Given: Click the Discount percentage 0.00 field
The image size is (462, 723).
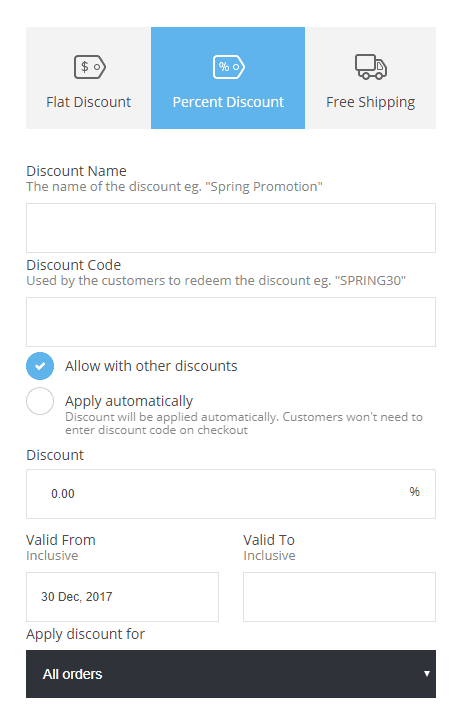Looking at the screenshot, I should coord(231,494).
